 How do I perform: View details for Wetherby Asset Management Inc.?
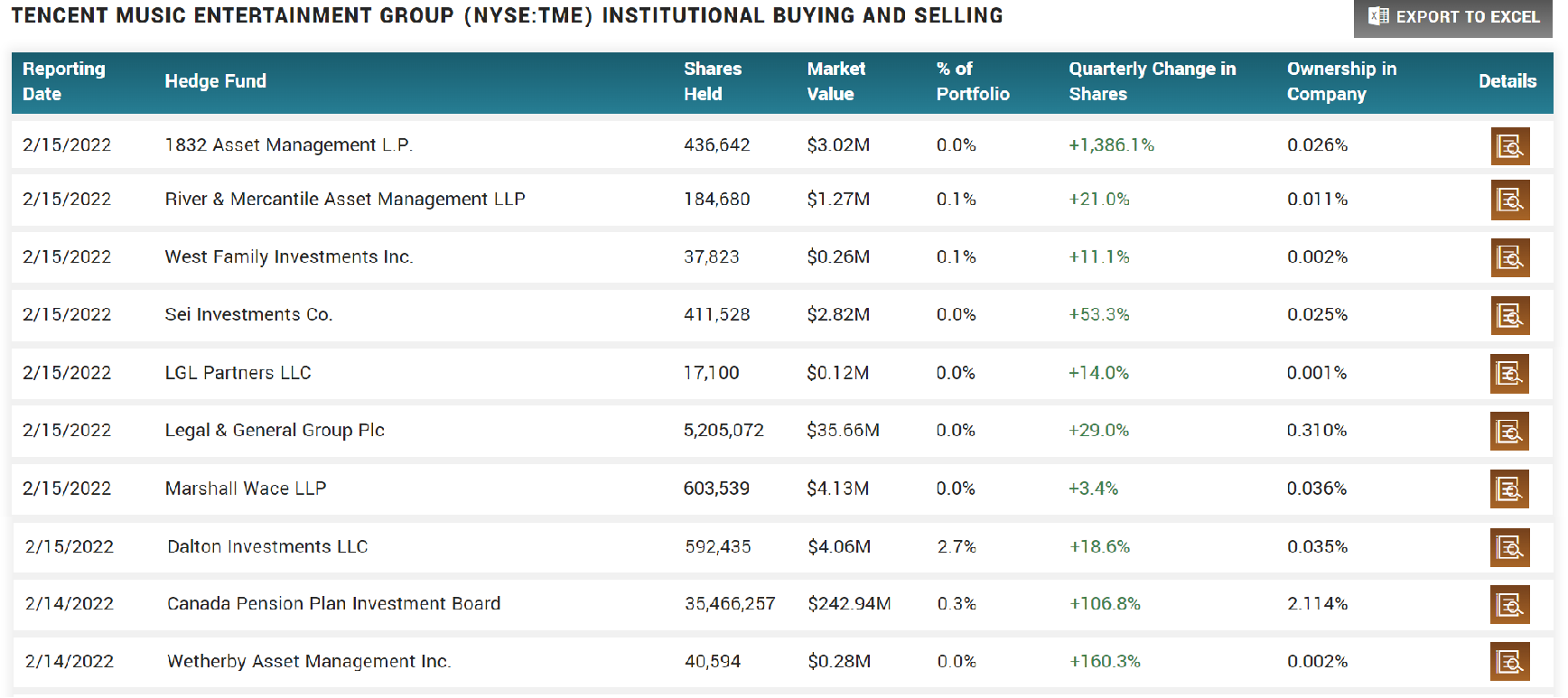[1509, 662]
